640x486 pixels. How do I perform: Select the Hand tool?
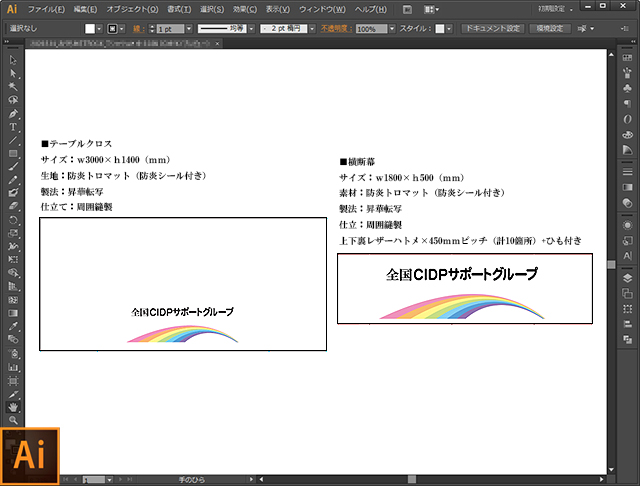13,407
